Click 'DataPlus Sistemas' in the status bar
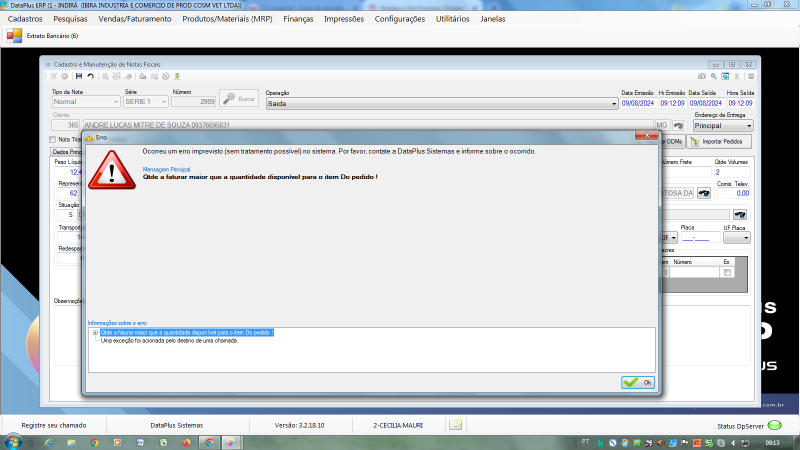The width and height of the screenshot is (800, 450). tap(177, 425)
